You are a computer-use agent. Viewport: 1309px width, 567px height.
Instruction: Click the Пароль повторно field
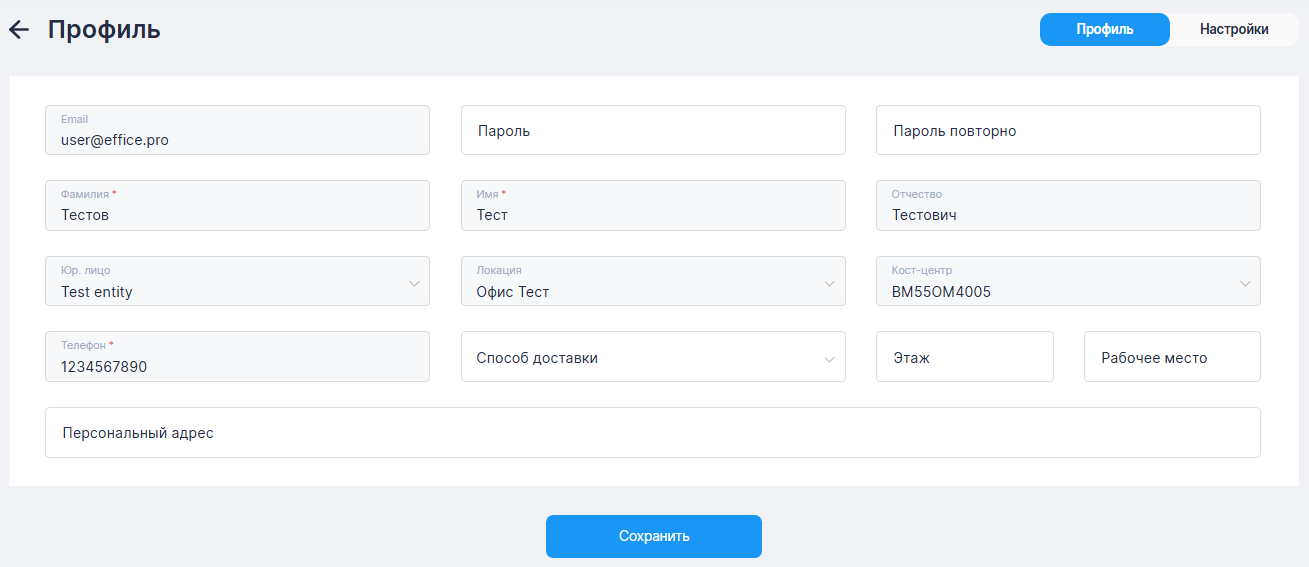click(1067, 131)
